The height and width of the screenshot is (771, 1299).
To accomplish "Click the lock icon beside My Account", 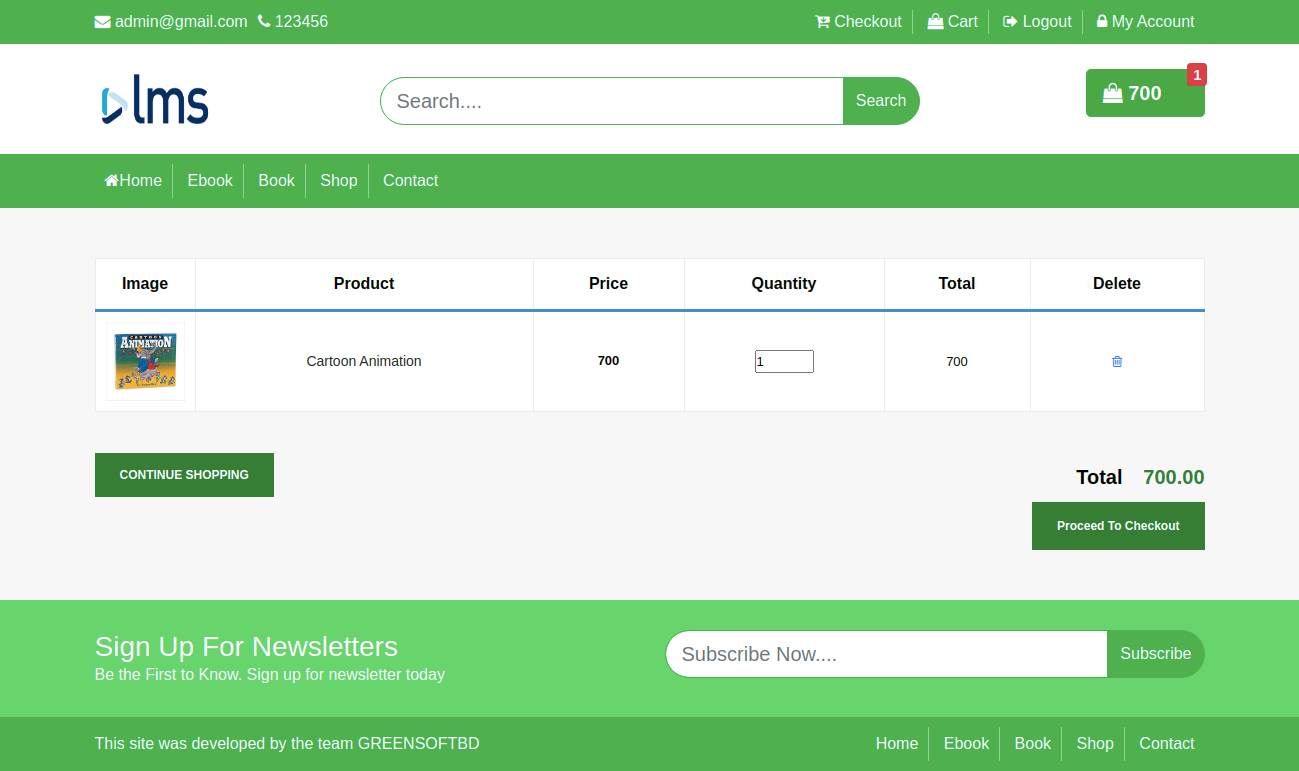I will click(x=1101, y=21).
